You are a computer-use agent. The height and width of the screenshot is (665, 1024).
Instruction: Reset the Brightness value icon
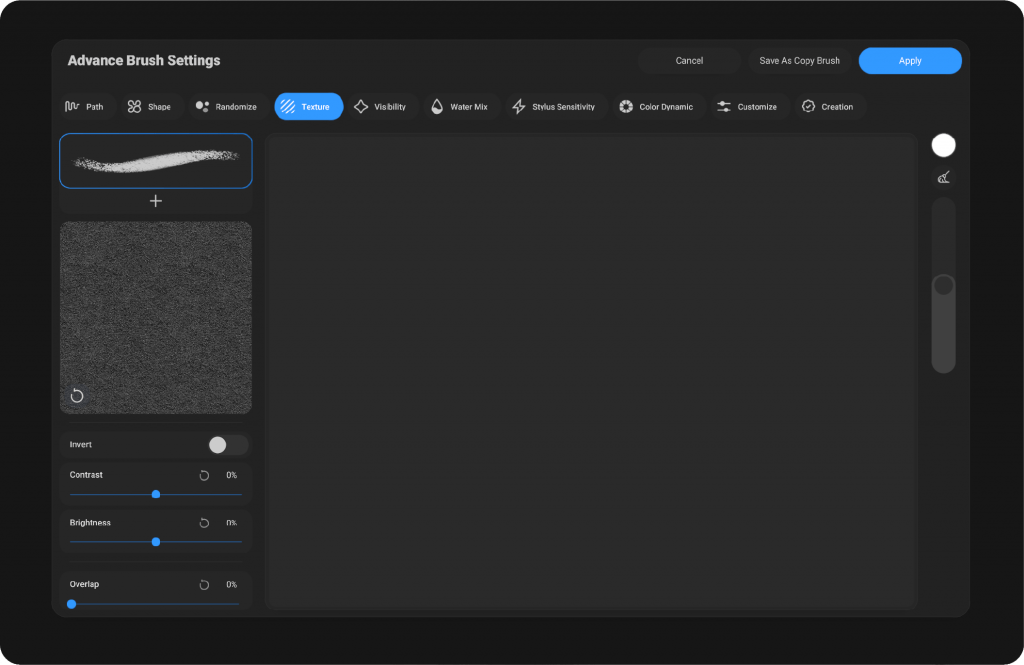204,523
